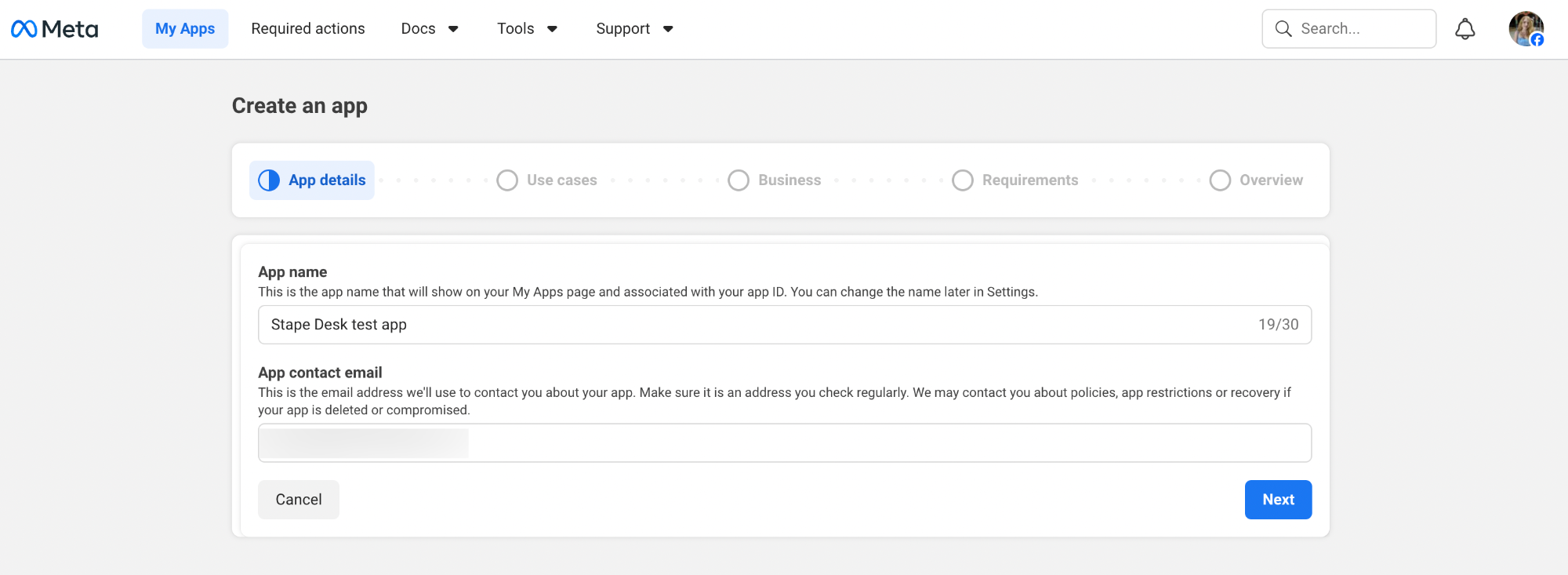
Task: Open the My Apps tab
Action: pos(185,29)
